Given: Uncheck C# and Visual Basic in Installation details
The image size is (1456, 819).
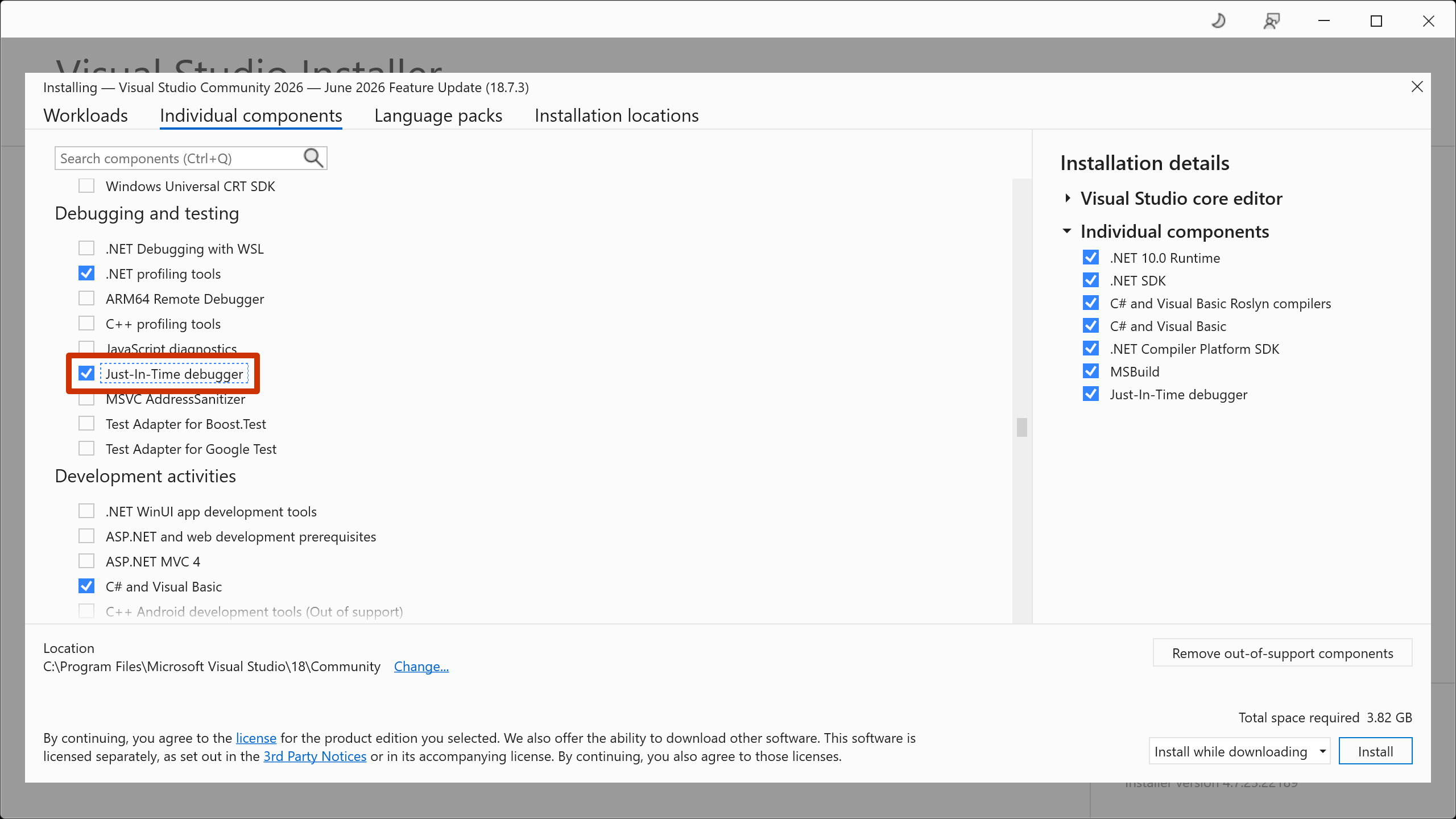Looking at the screenshot, I should [1091, 326].
